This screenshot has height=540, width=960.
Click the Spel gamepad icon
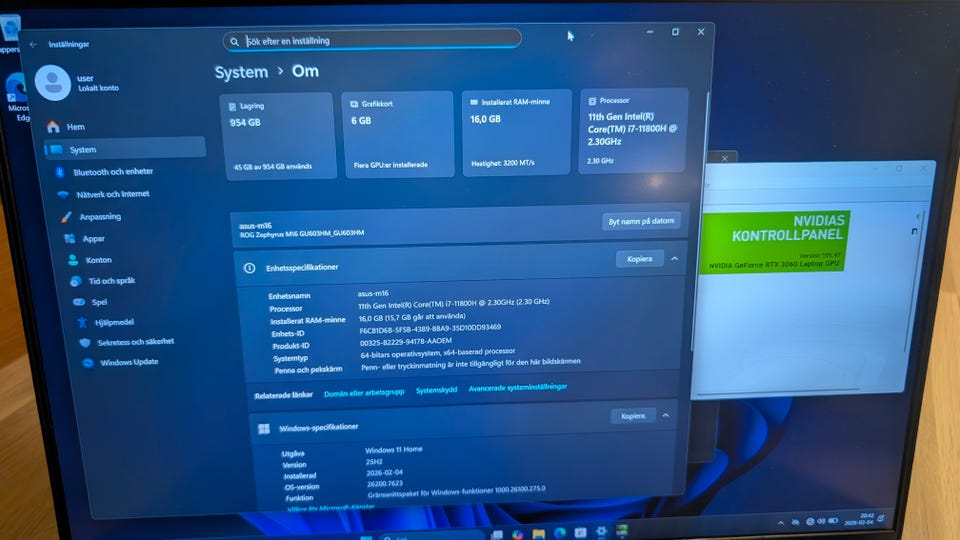(79, 302)
